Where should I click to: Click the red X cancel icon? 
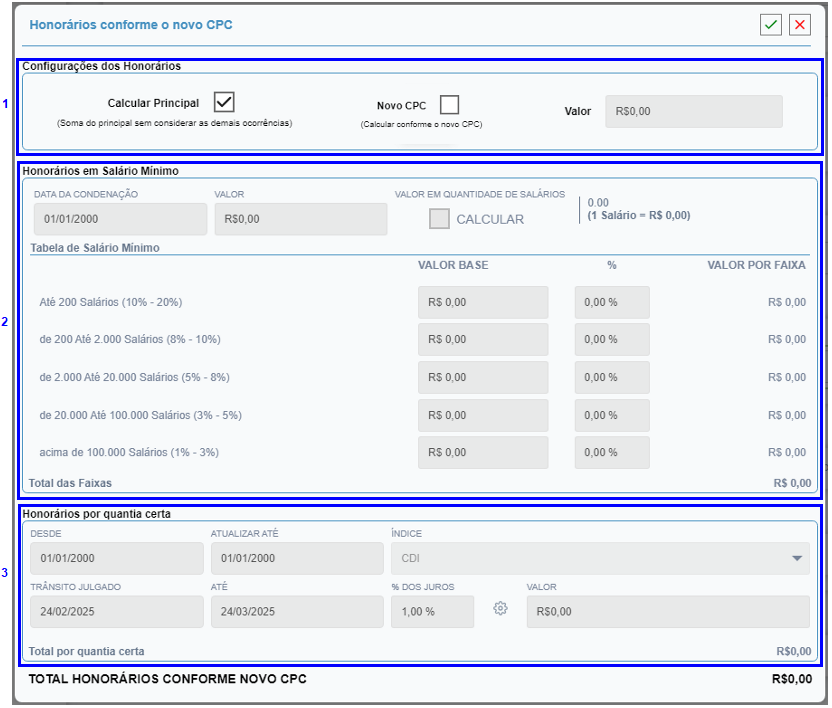tap(799, 25)
